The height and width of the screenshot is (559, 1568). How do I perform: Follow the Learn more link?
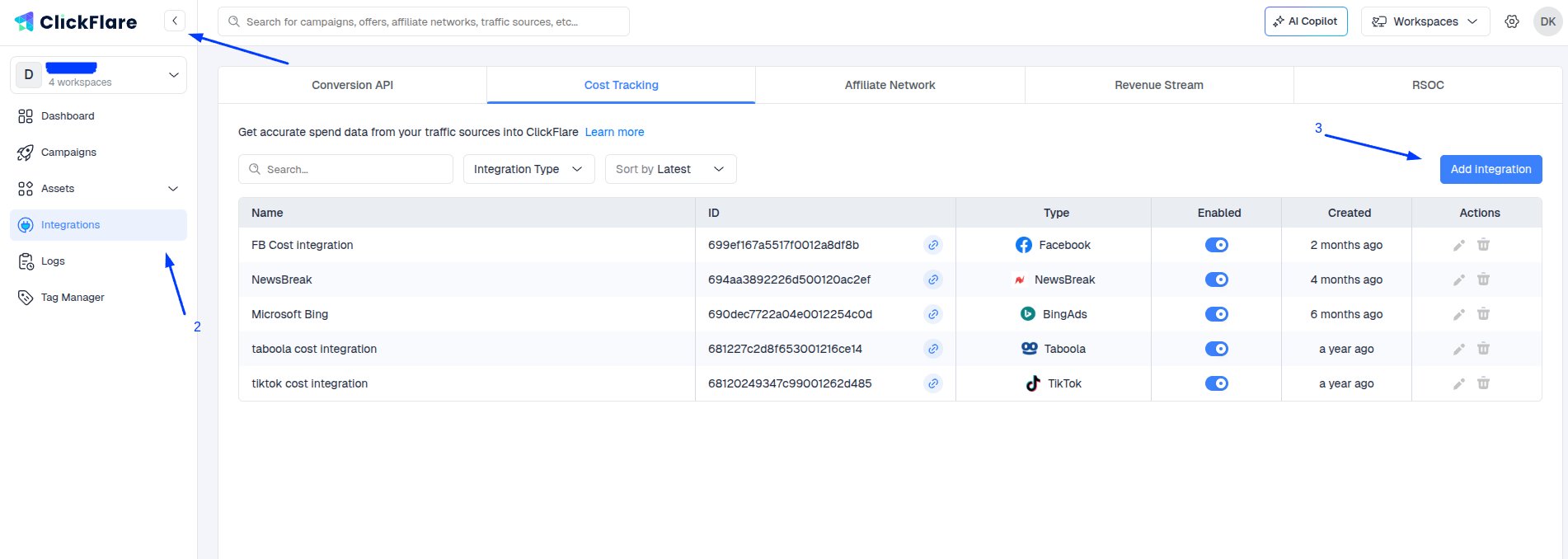[x=614, y=132]
